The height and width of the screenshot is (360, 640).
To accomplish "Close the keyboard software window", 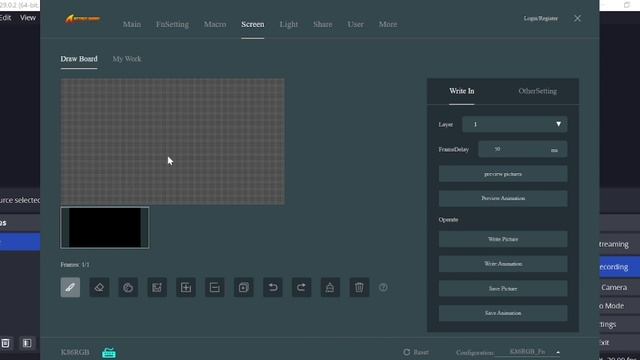I will point(577,18).
